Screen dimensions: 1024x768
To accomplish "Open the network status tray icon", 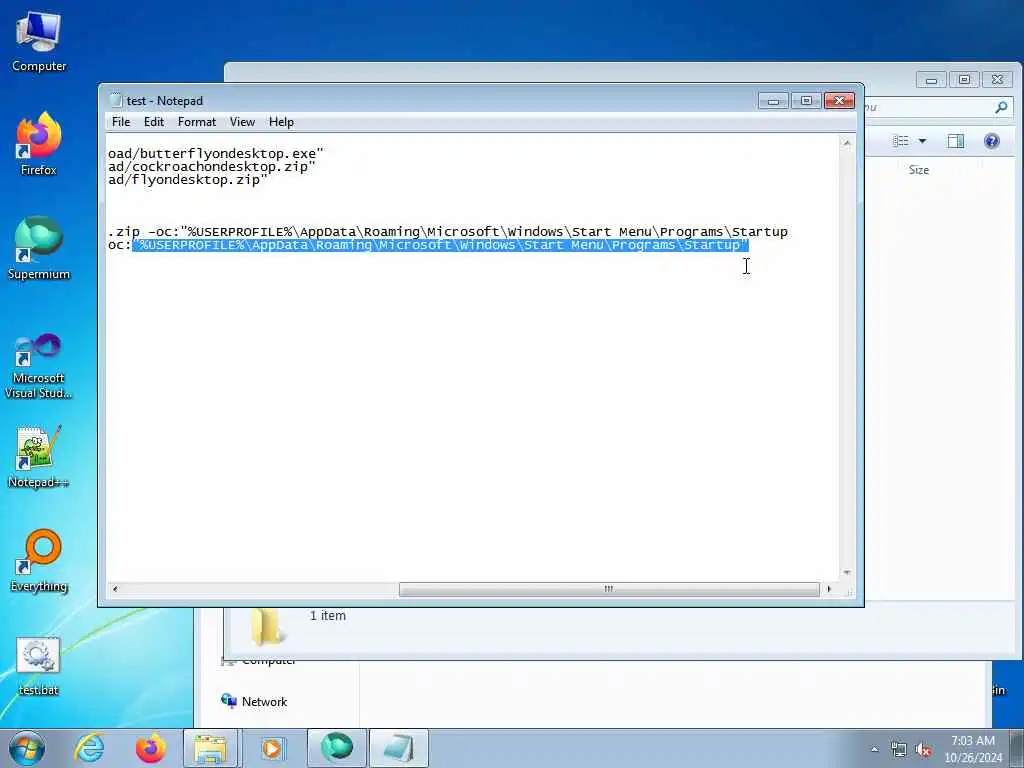I will click(899, 750).
